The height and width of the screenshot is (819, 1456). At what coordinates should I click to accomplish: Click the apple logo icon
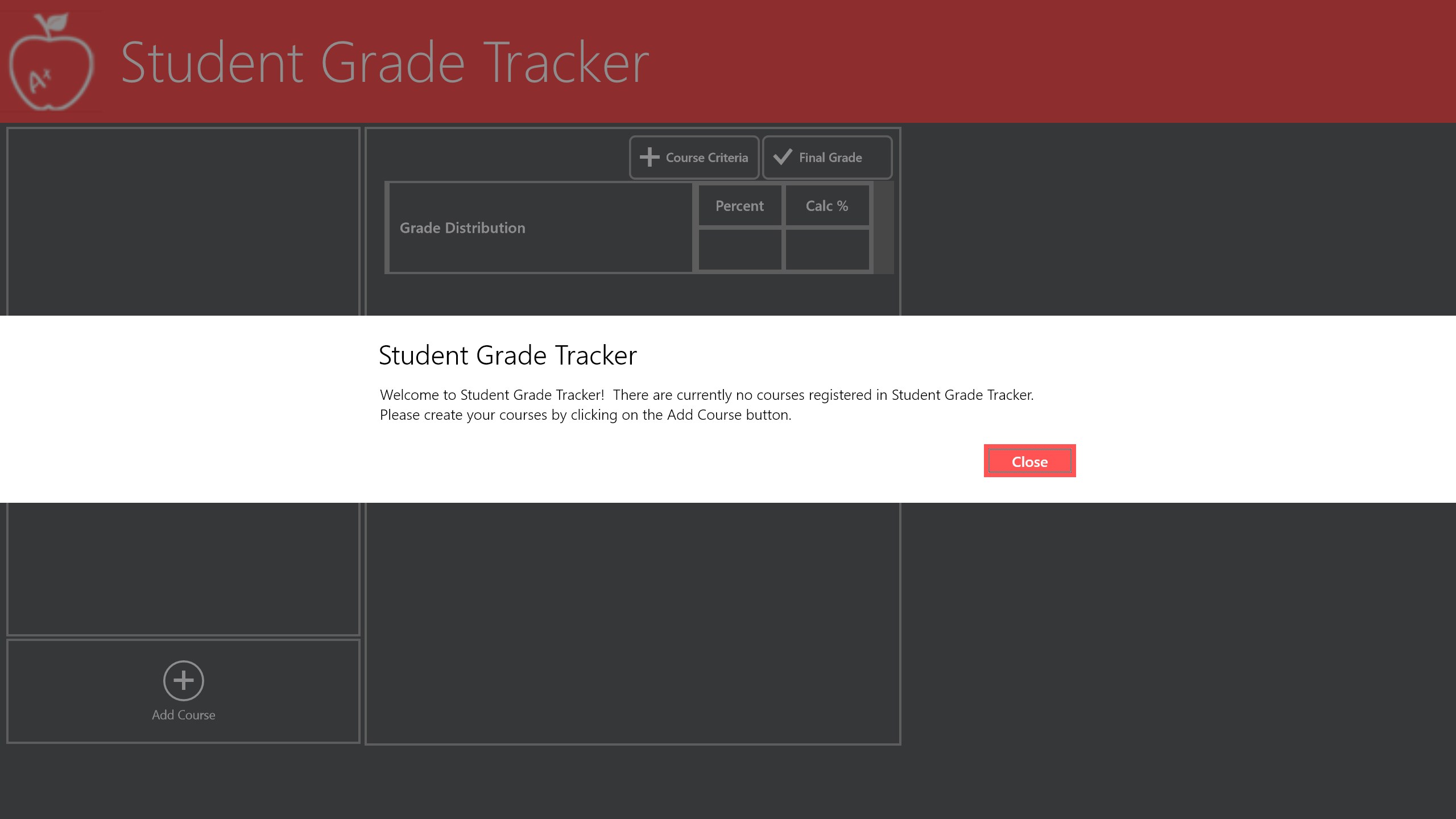click(x=51, y=63)
